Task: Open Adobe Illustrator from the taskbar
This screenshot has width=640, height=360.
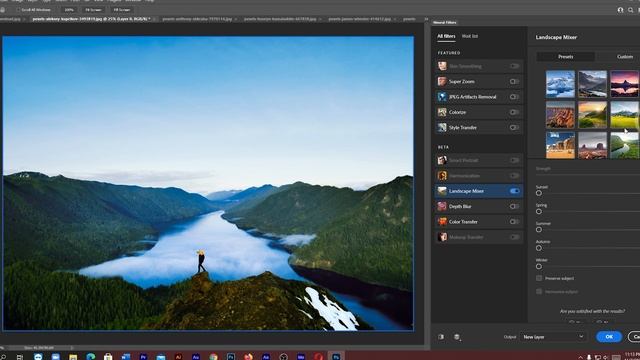Action: [x=178, y=356]
